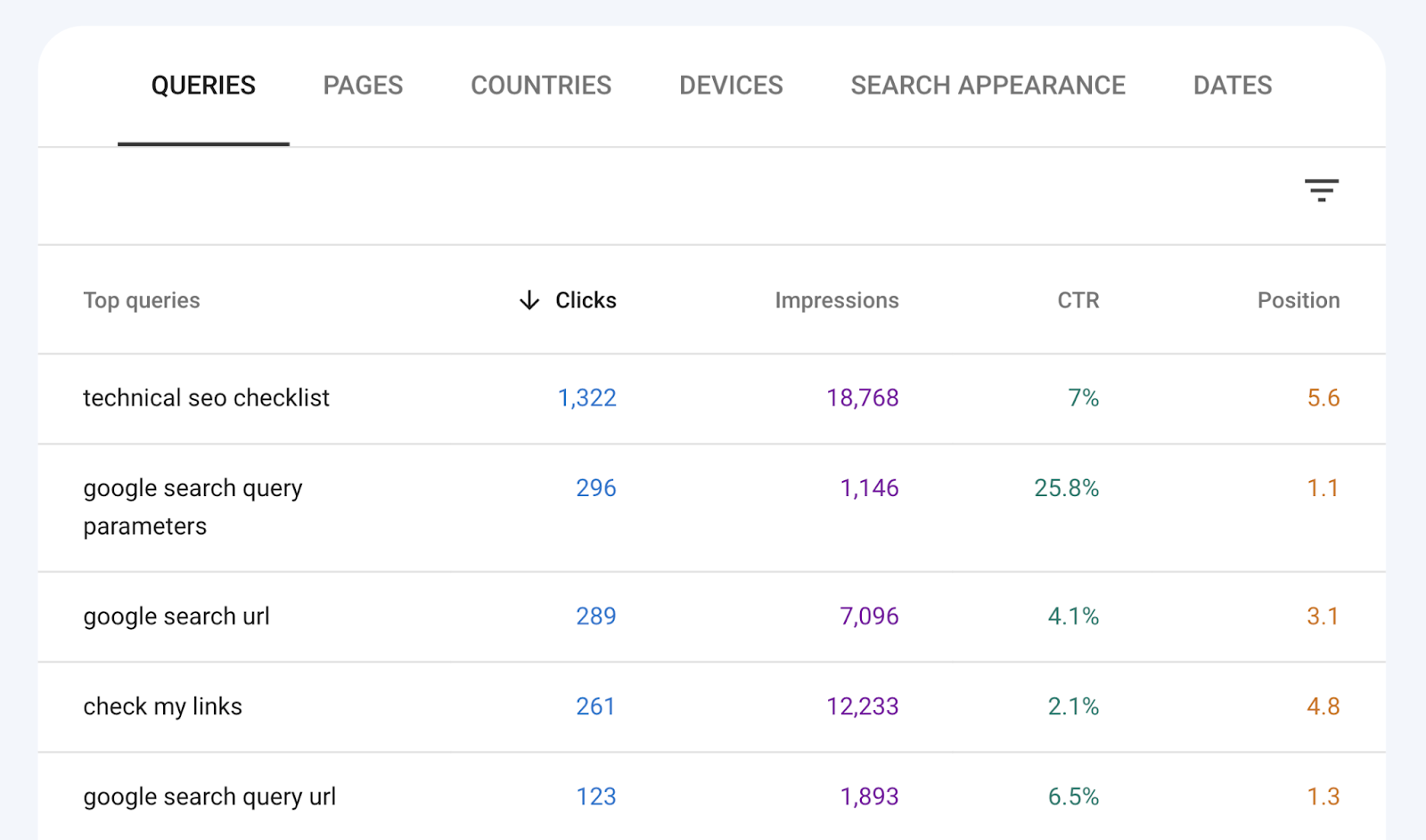Select the QUERIES tab

[x=203, y=85]
